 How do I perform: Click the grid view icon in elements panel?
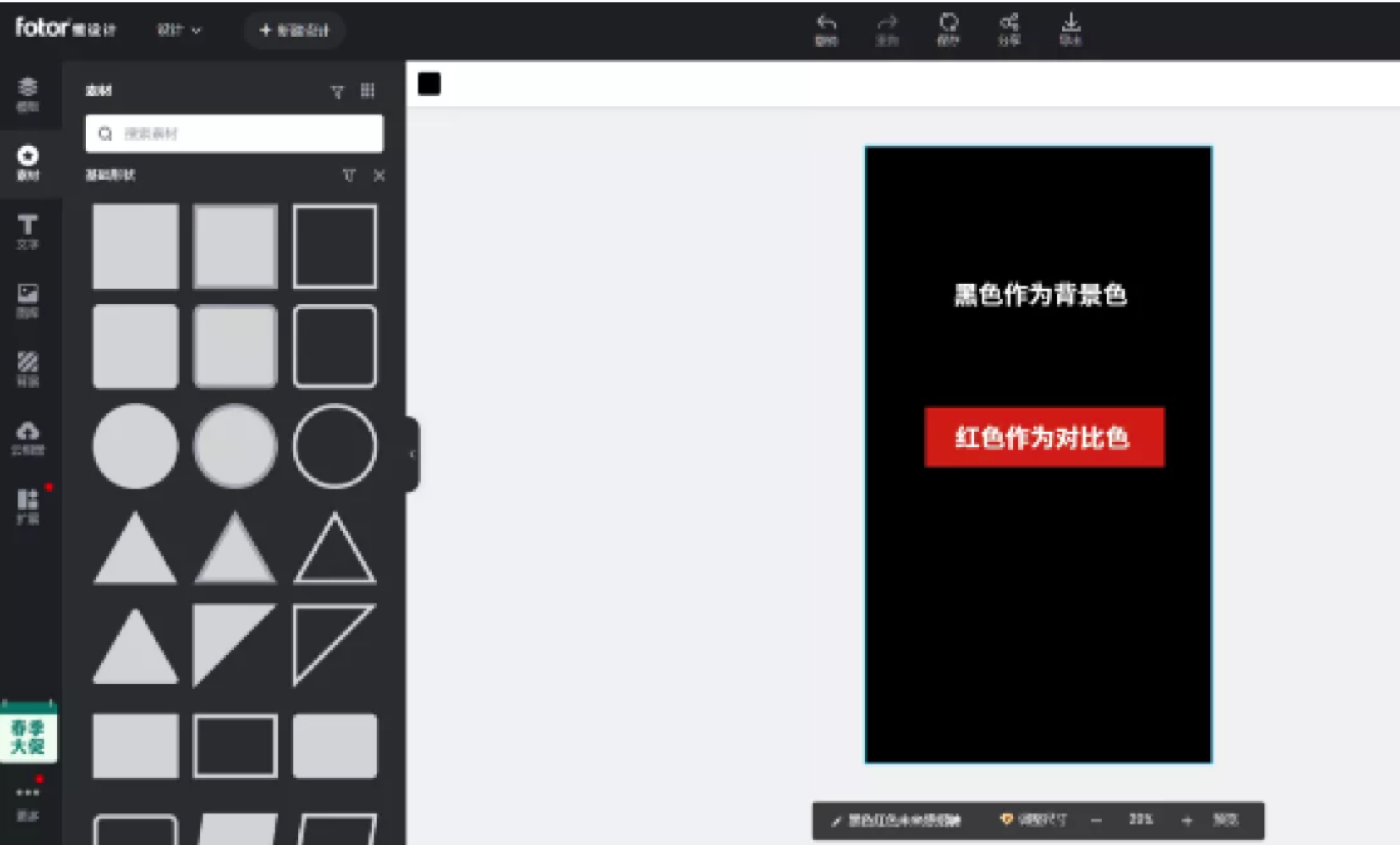tap(367, 91)
